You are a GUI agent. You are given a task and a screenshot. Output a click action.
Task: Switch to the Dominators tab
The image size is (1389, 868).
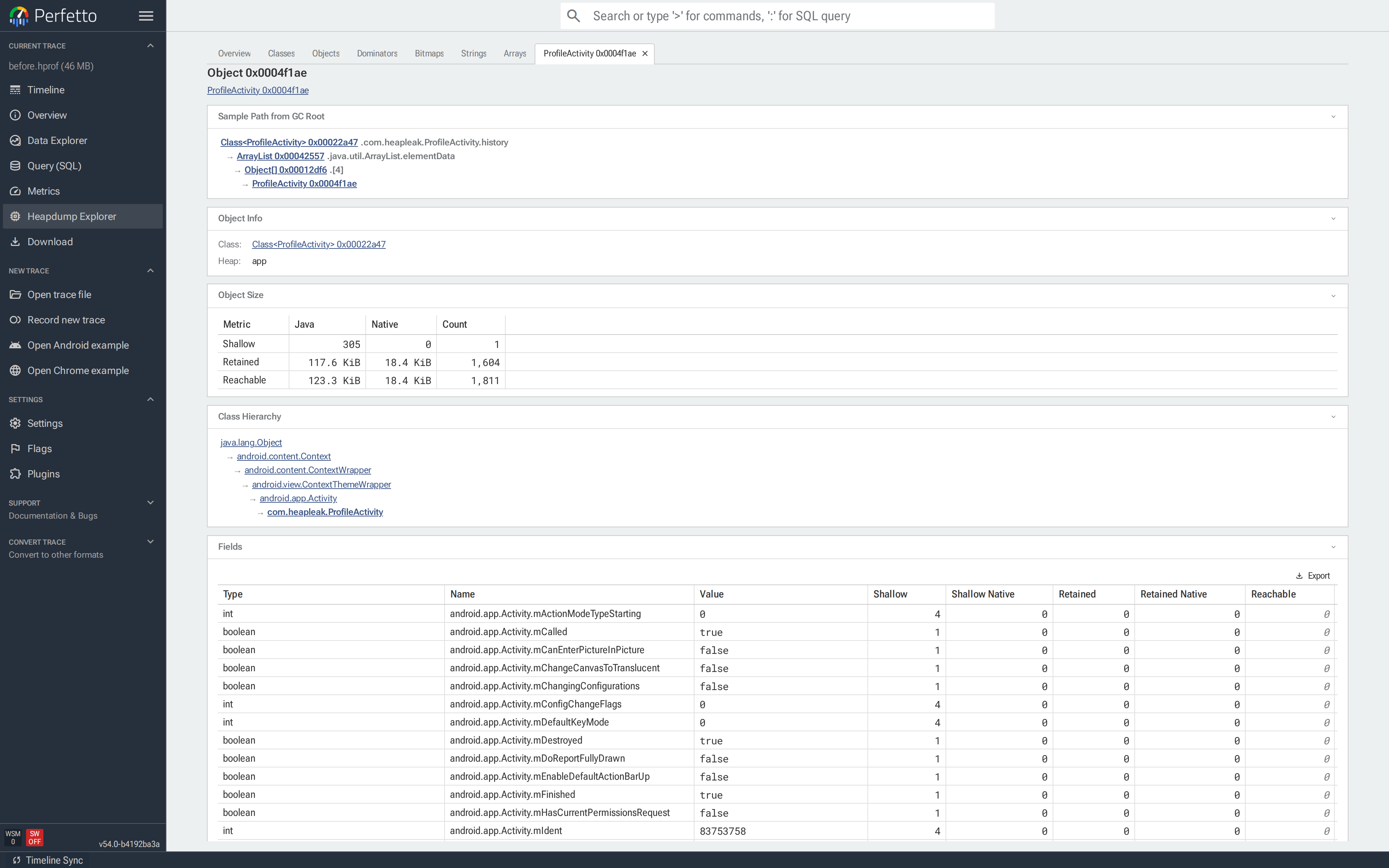pyautogui.click(x=377, y=54)
